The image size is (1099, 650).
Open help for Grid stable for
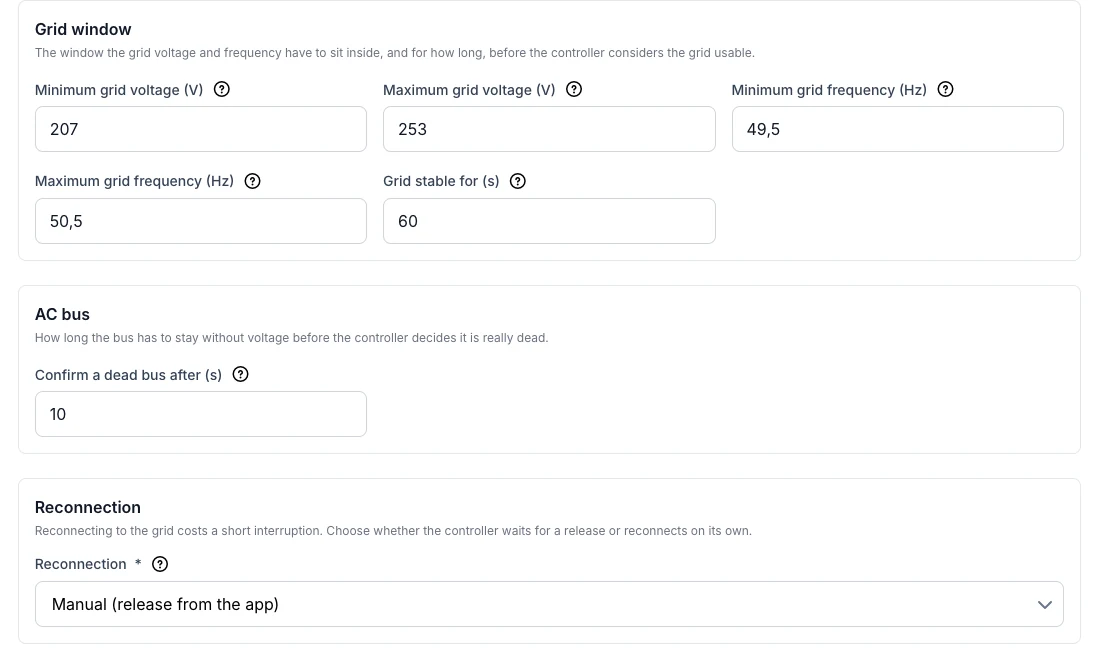click(517, 181)
